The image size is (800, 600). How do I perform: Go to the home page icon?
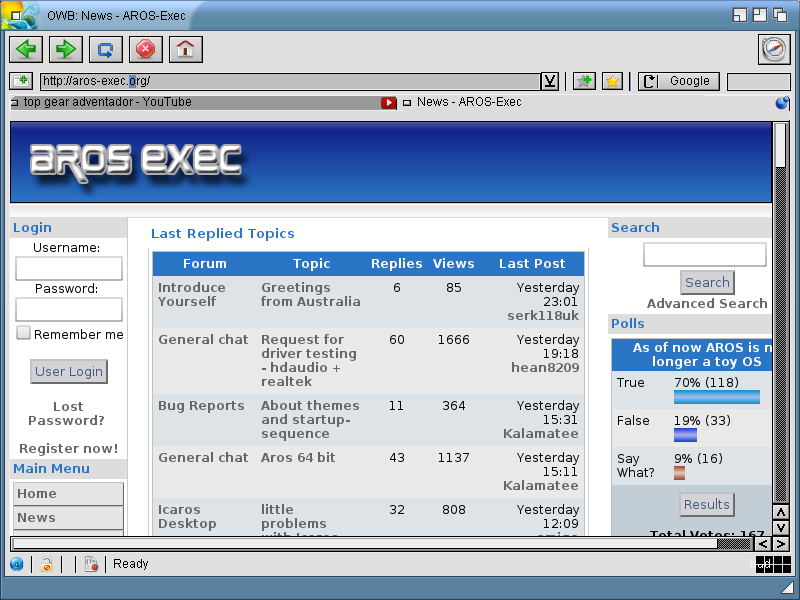pyautogui.click(x=186, y=49)
